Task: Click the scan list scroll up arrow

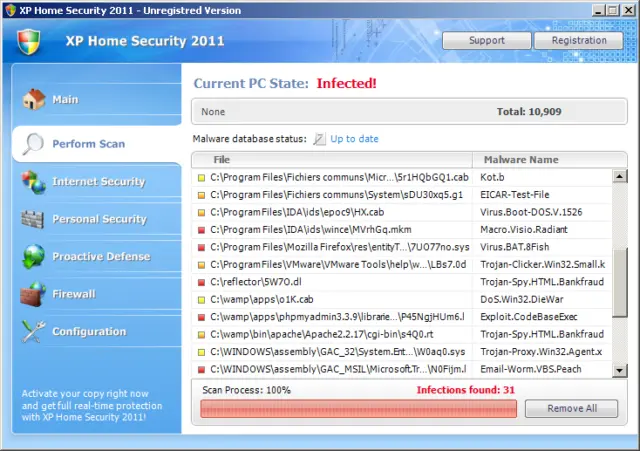Action: 620,176
